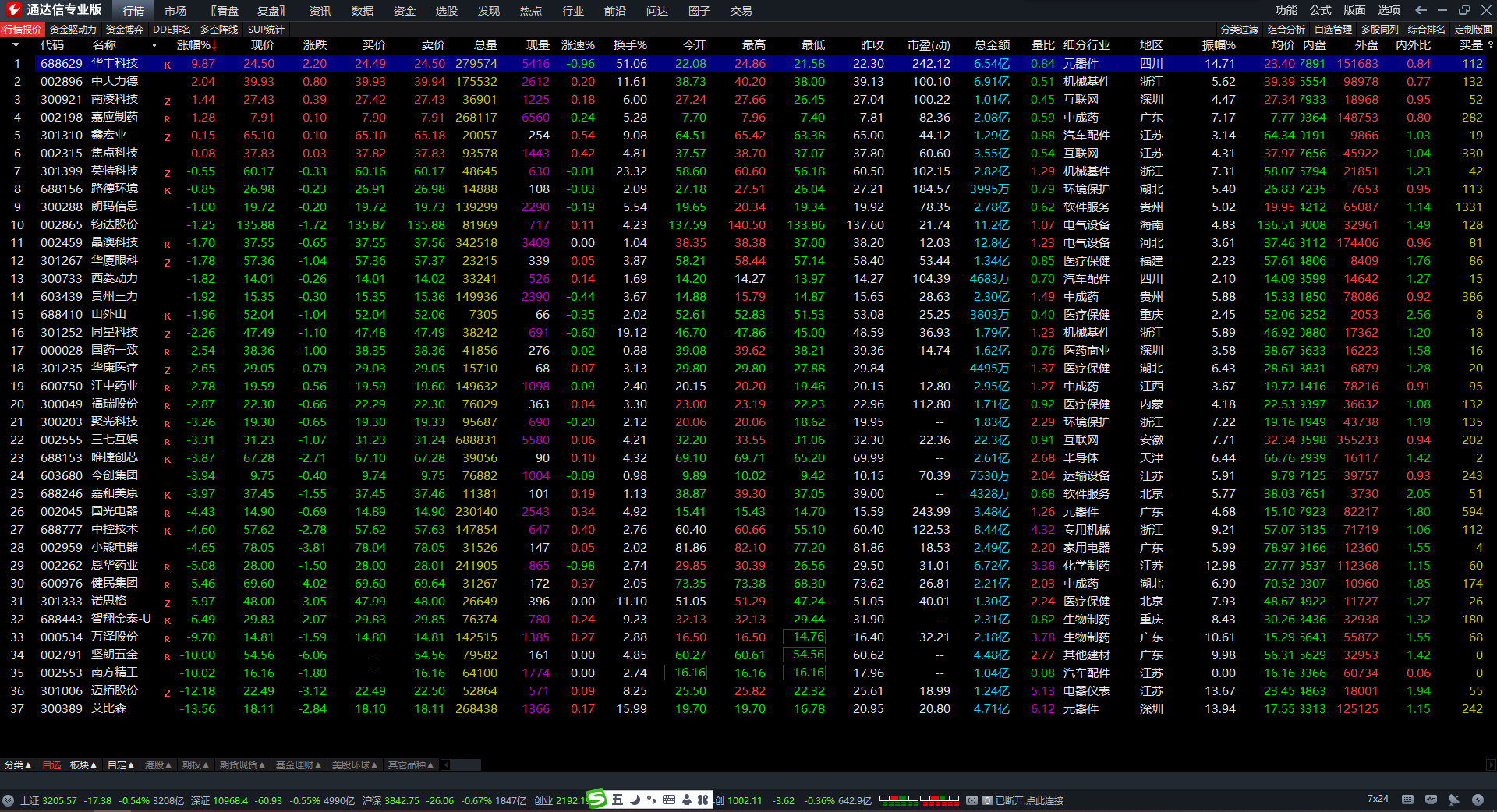
Task: Expand the round arrow icon left of 上证
Action: (8, 800)
